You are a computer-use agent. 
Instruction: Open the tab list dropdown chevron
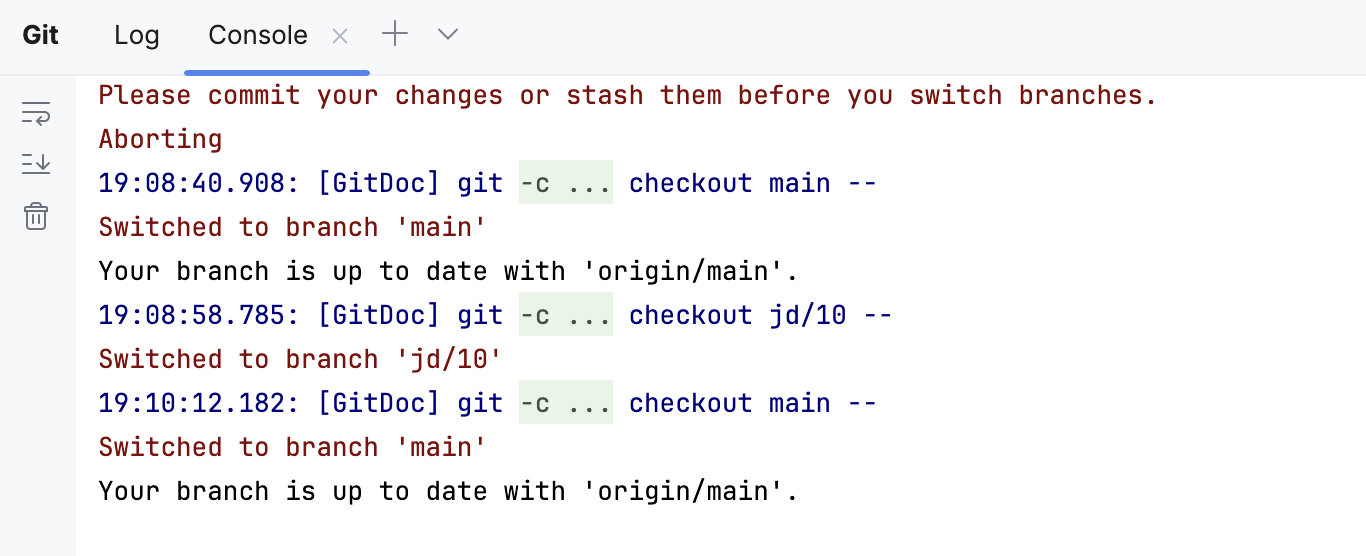[x=448, y=35]
